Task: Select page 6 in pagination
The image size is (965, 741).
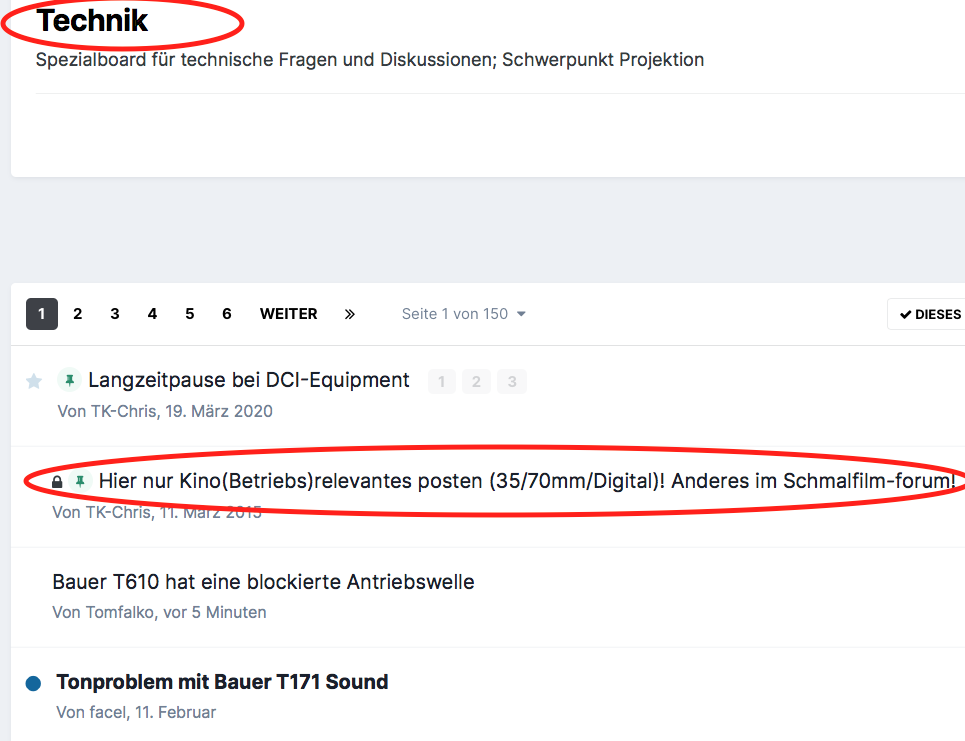Action: coord(226,314)
